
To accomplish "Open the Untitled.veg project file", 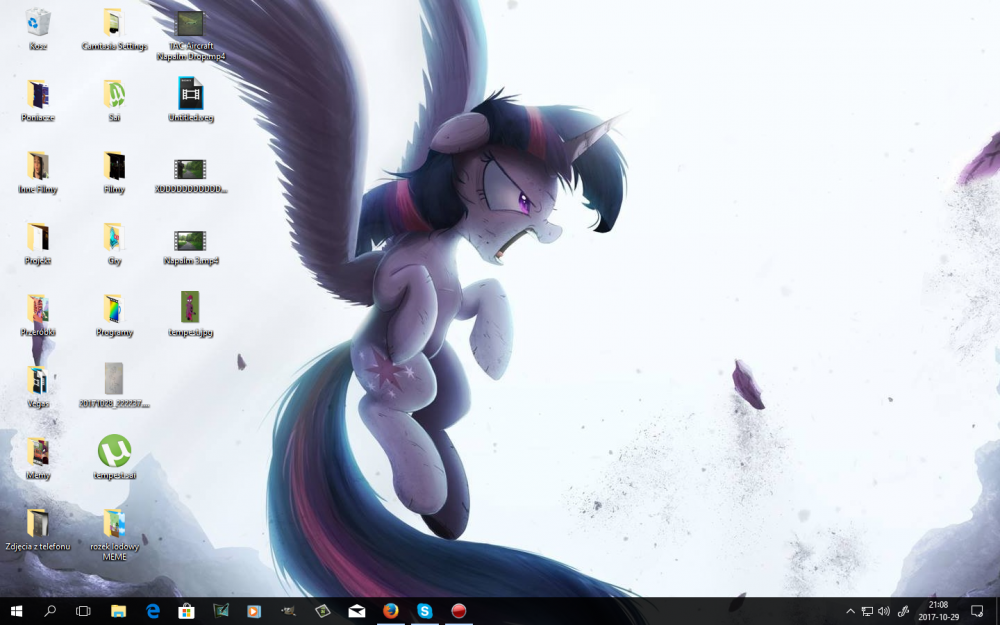I will [190, 94].
